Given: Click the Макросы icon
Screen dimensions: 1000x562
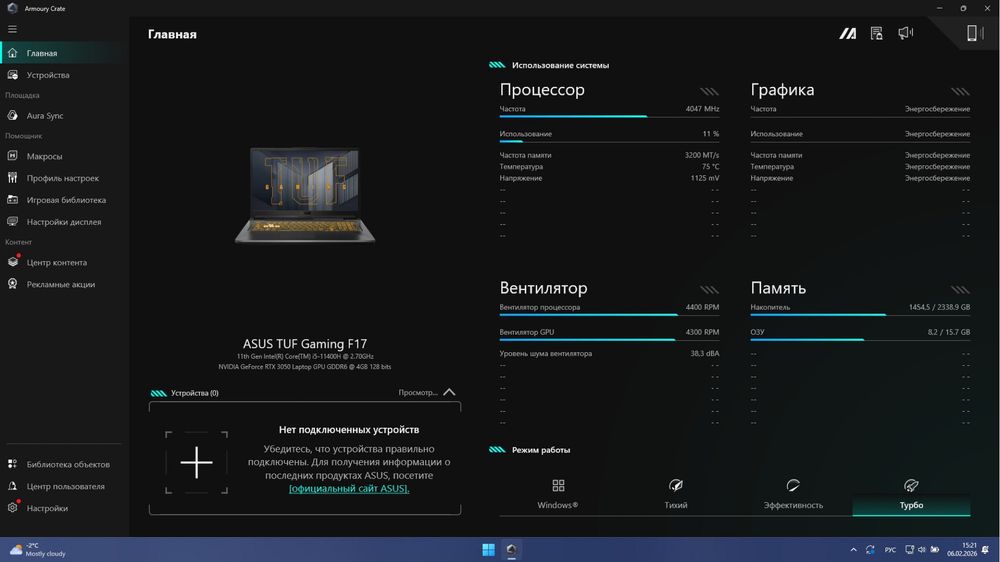Looking at the screenshot, I should (12, 156).
